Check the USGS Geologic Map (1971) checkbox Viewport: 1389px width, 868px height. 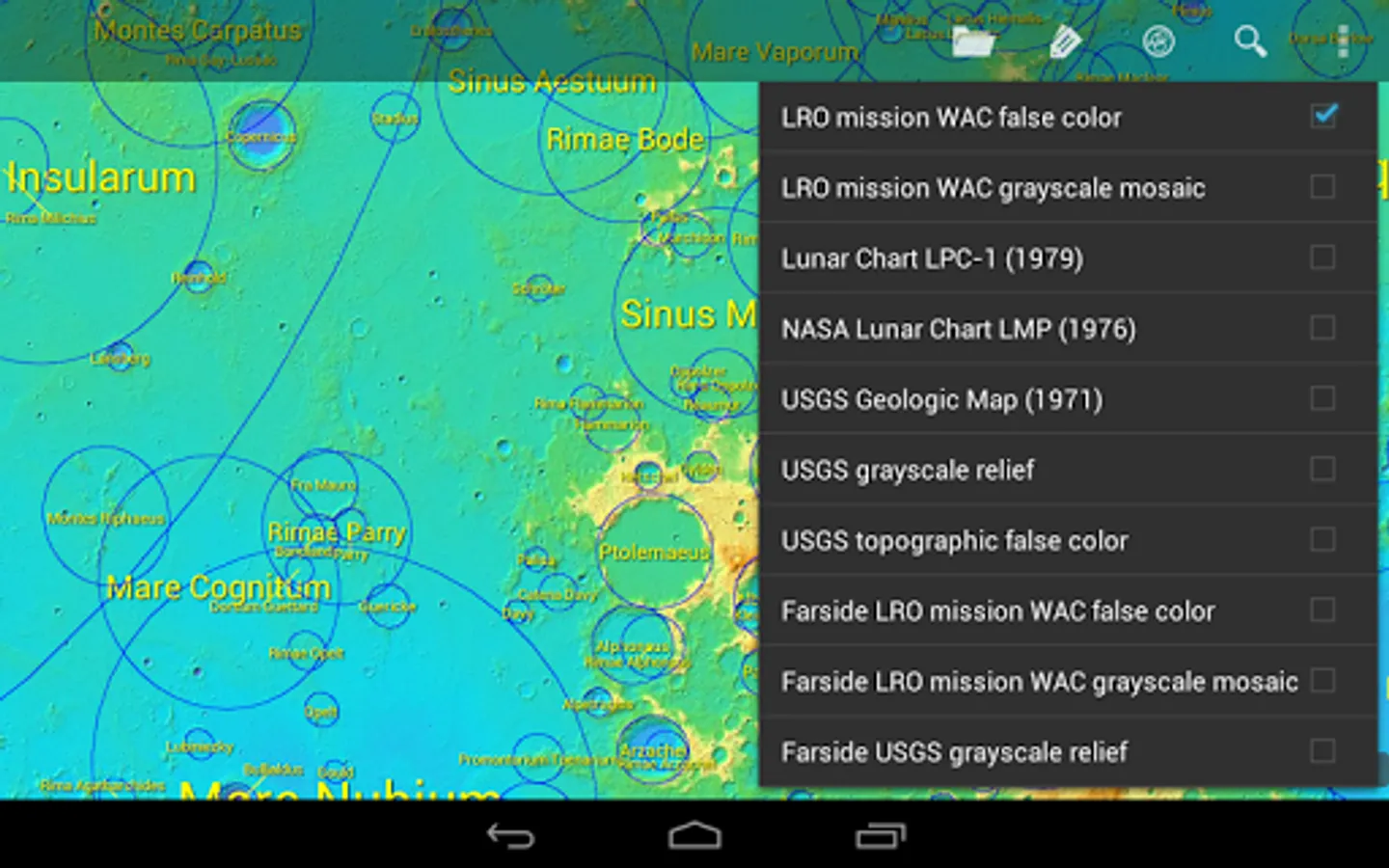tap(1323, 397)
